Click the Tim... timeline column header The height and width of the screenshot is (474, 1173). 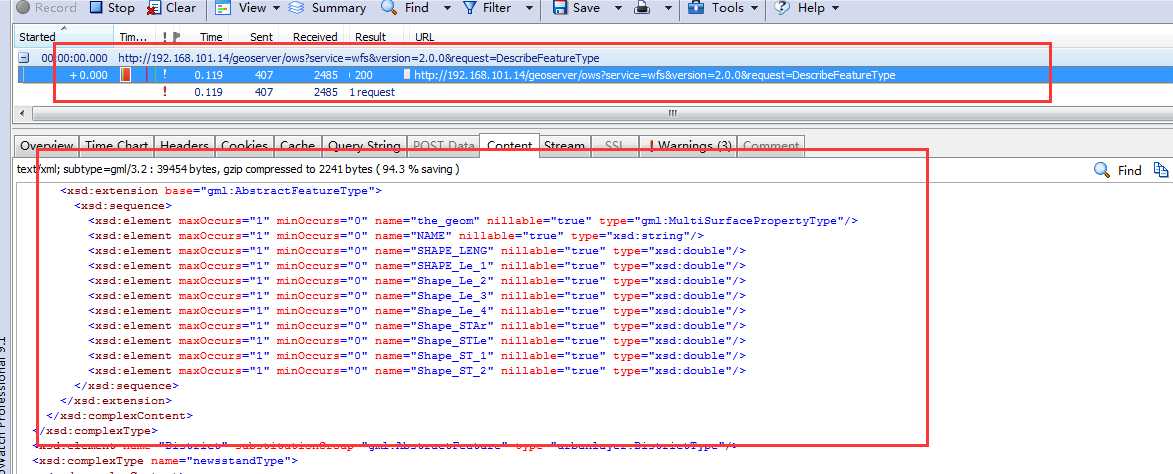[133, 37]
